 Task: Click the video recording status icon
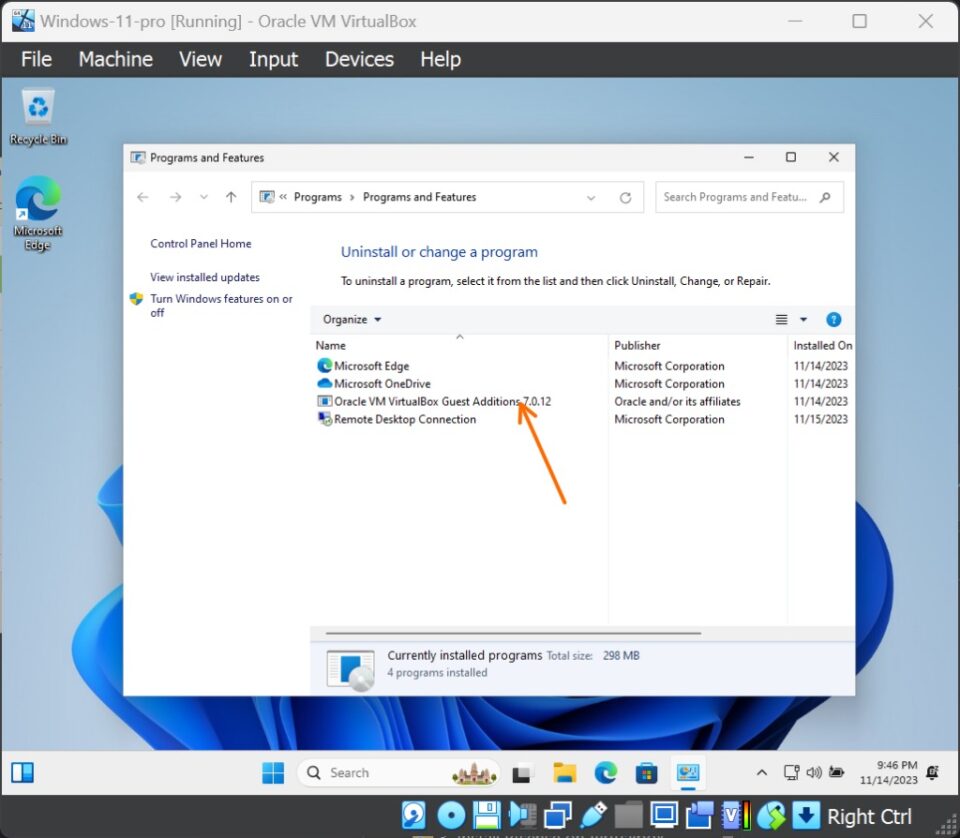[x=700, y=816]
